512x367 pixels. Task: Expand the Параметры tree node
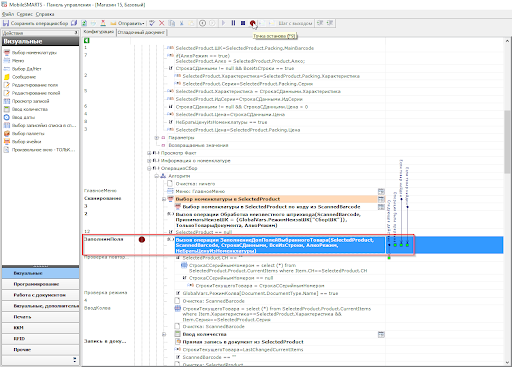(156, 138)
